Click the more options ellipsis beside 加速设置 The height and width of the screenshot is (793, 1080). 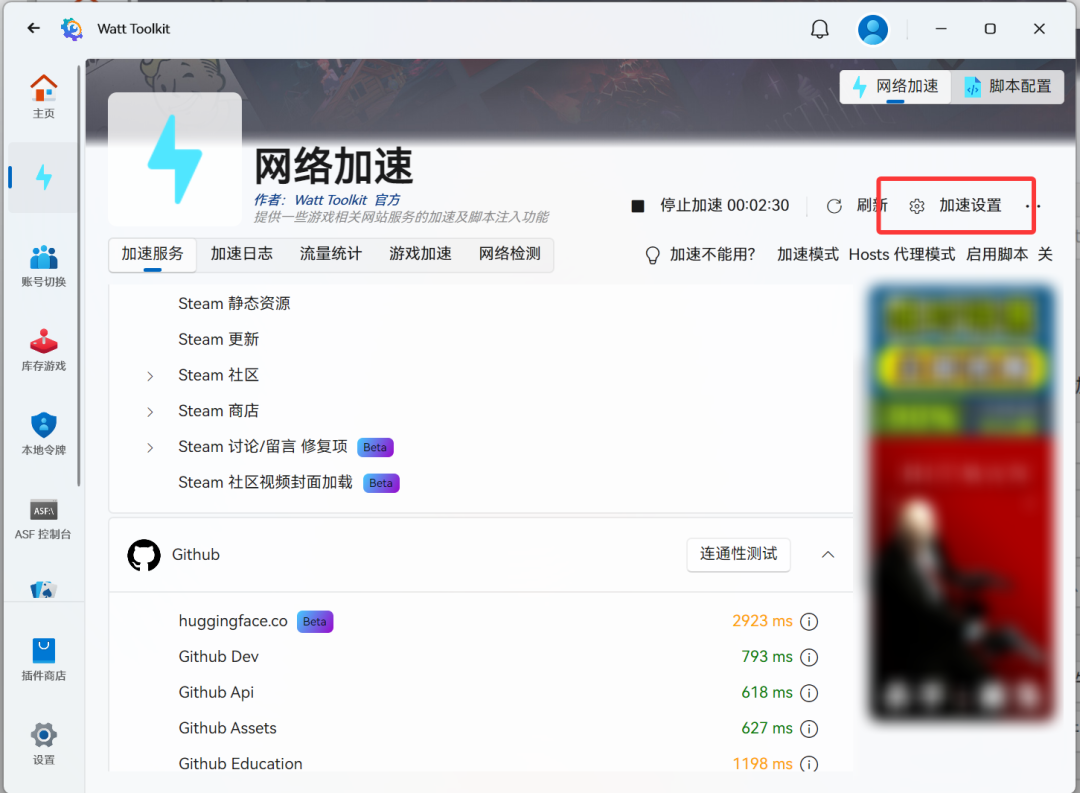(x=1032, y=205)
